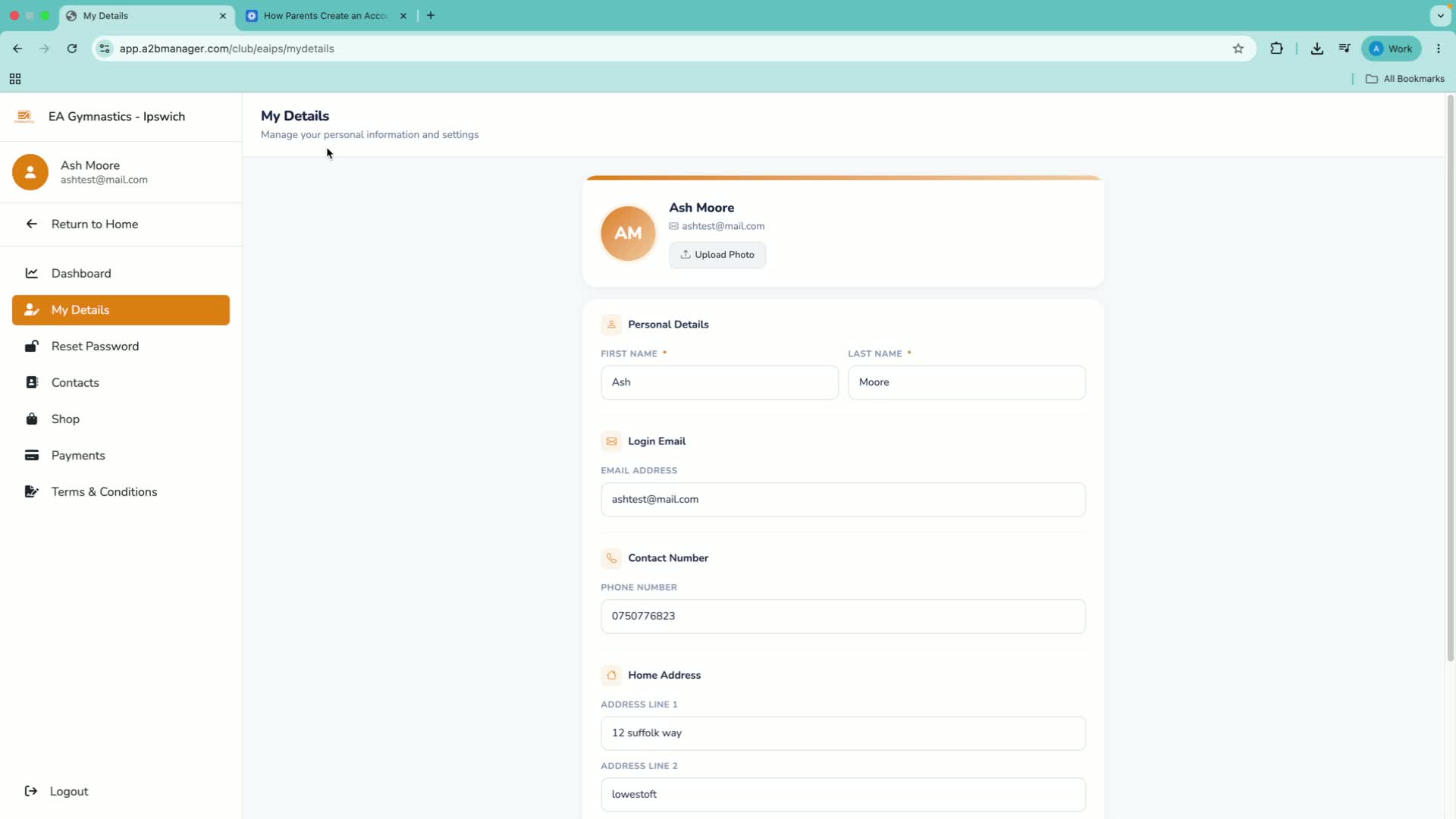This screenshot has height=819, width=1456.
Task: Open the Work profile menu
Action: tap(1392, 49)
